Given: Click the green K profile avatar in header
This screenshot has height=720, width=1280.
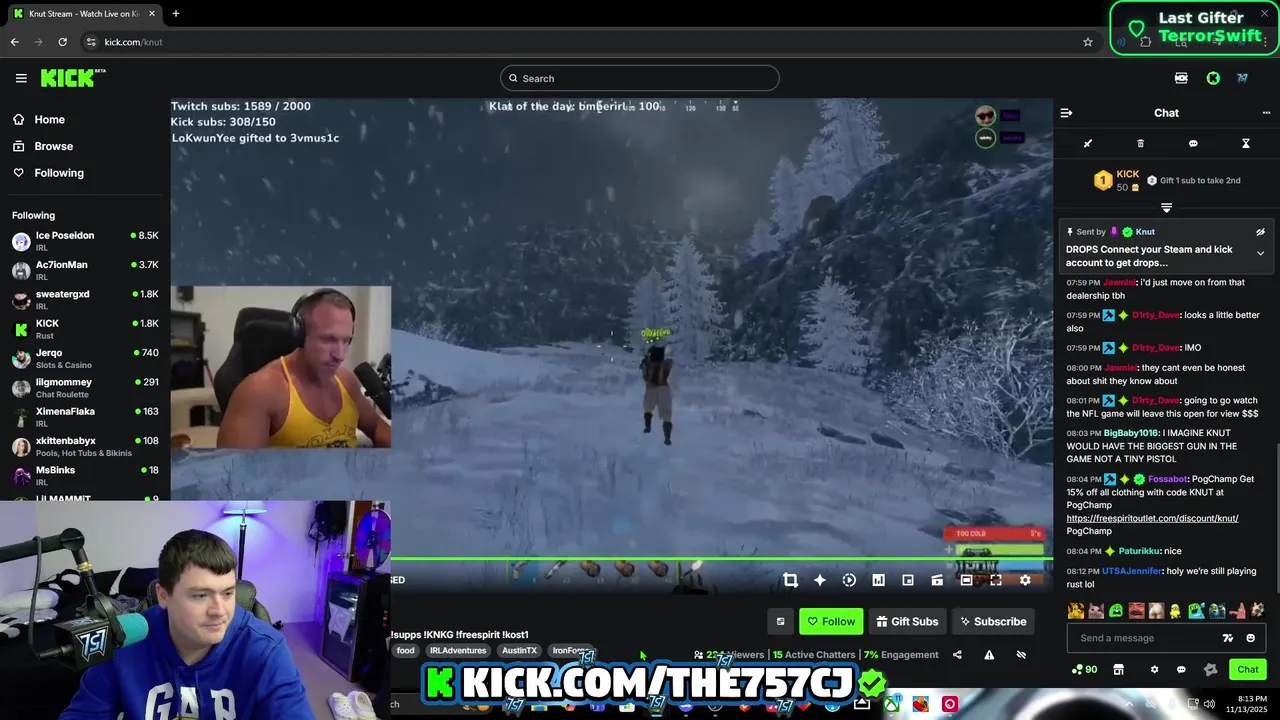Looking at the screenshot, I should click(x=1213, y=78).
